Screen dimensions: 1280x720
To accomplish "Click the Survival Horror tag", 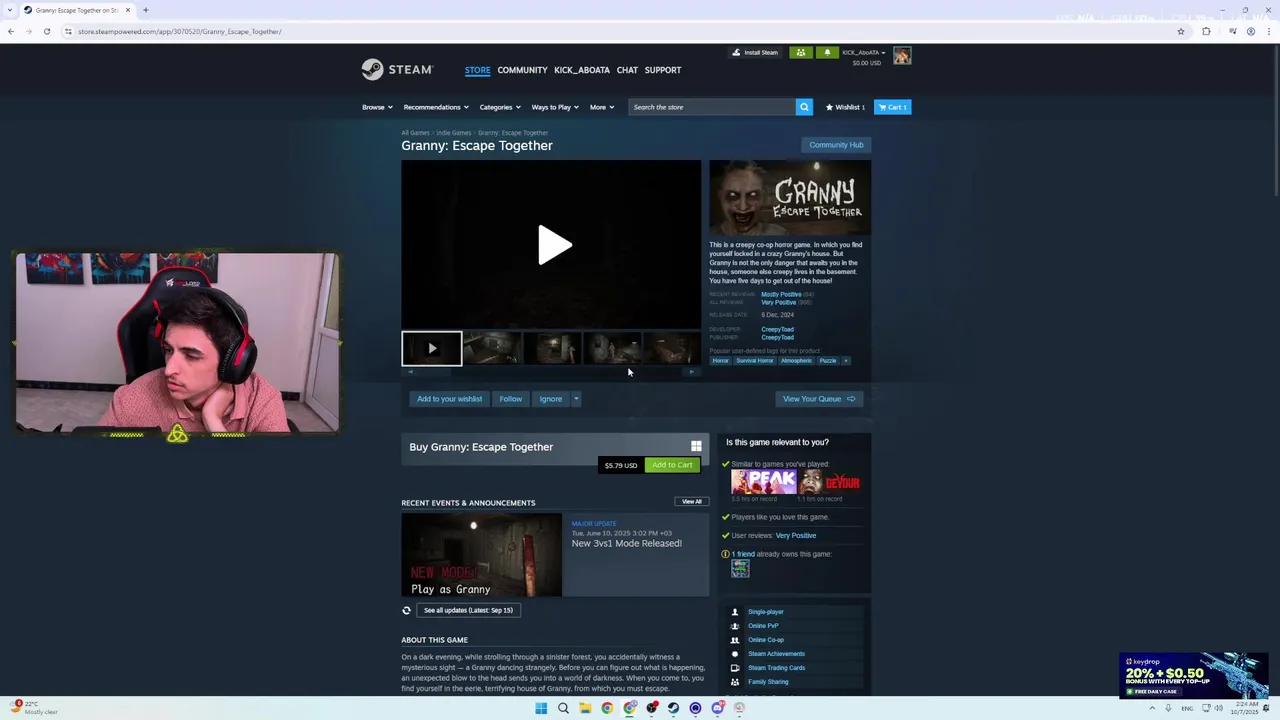I will coord(755,361).
